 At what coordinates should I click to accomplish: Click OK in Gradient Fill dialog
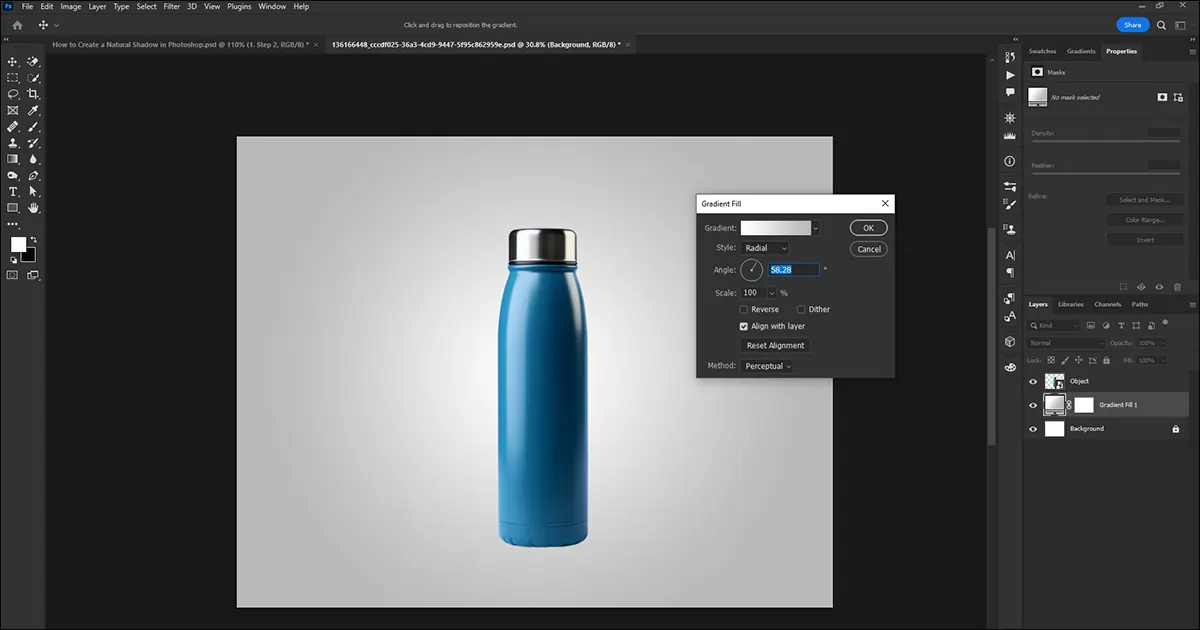coord(868,228)
